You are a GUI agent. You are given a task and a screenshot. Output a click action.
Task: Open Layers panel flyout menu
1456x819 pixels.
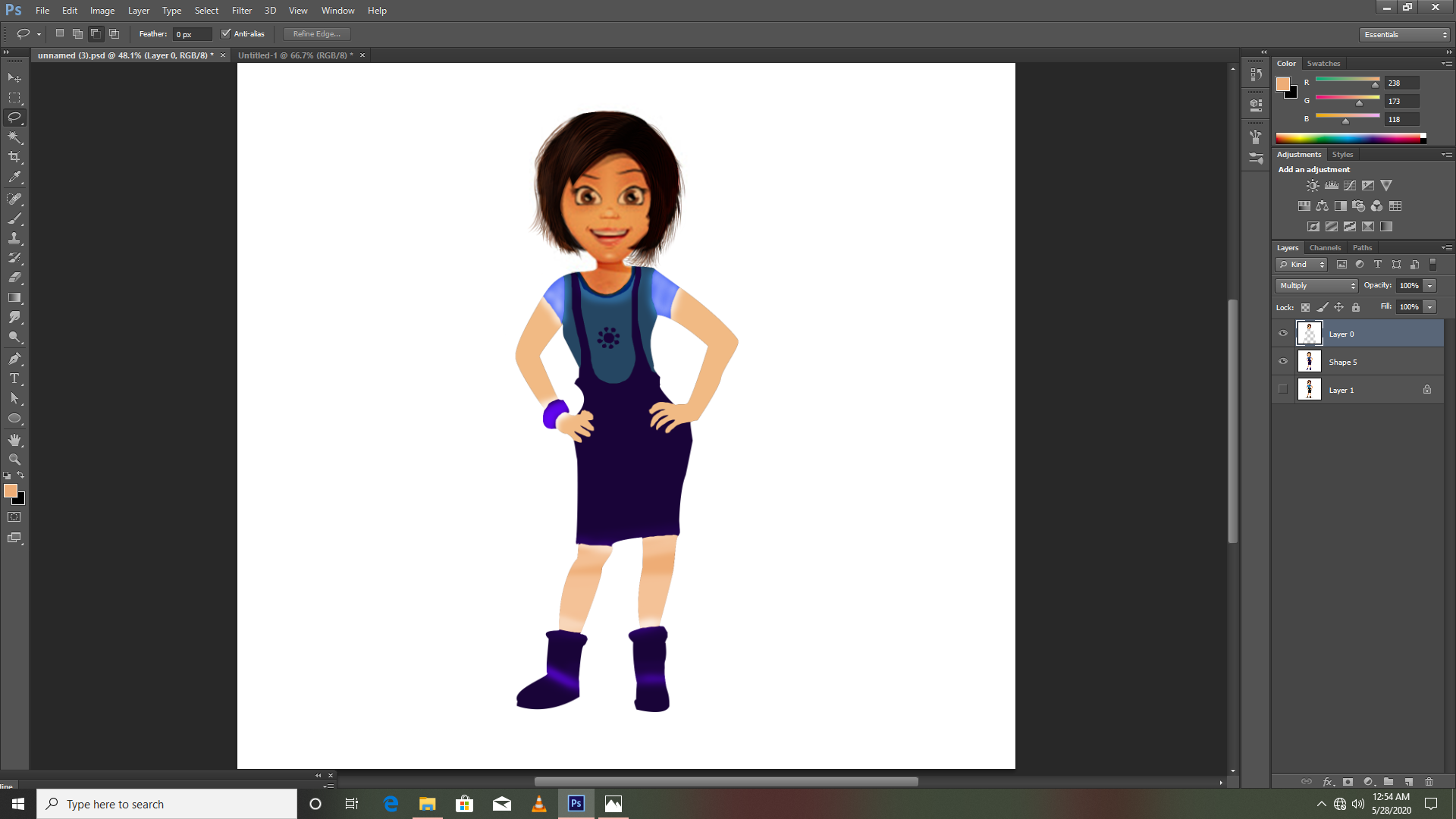tap(1446, 248)
